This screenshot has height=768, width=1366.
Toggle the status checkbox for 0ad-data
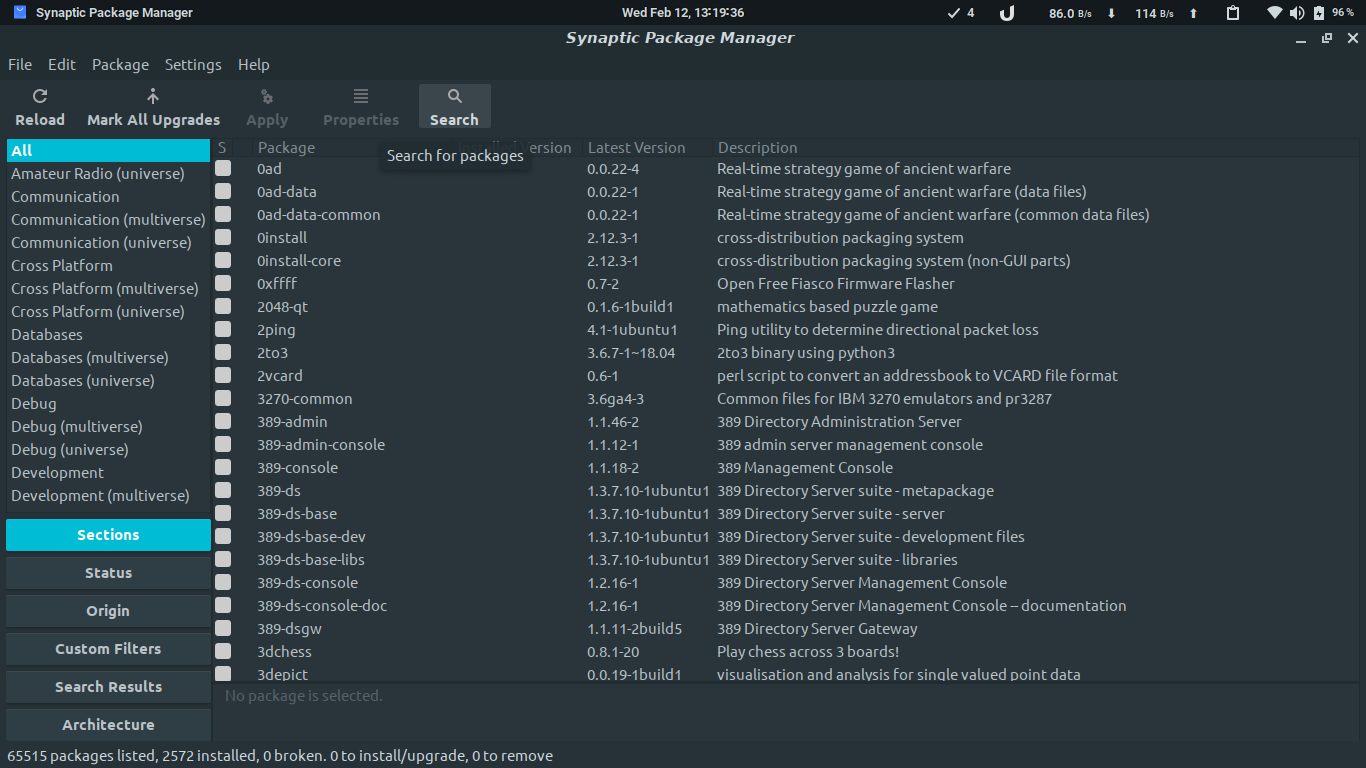coord(223,191)
